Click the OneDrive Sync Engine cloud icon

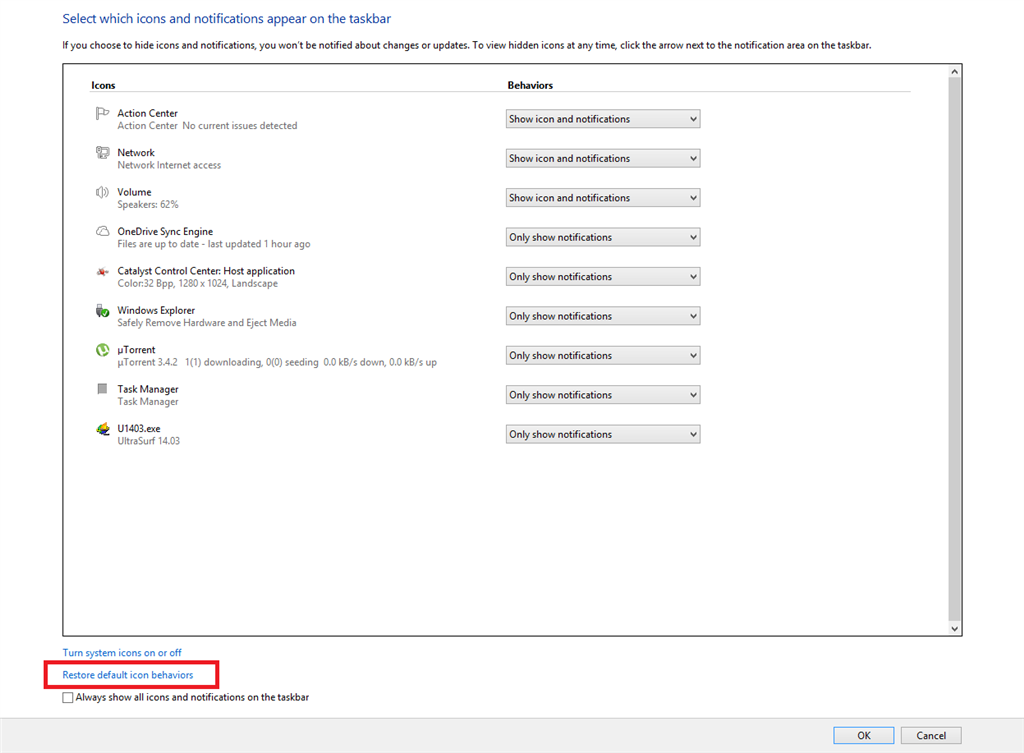[x=103, y=231]
